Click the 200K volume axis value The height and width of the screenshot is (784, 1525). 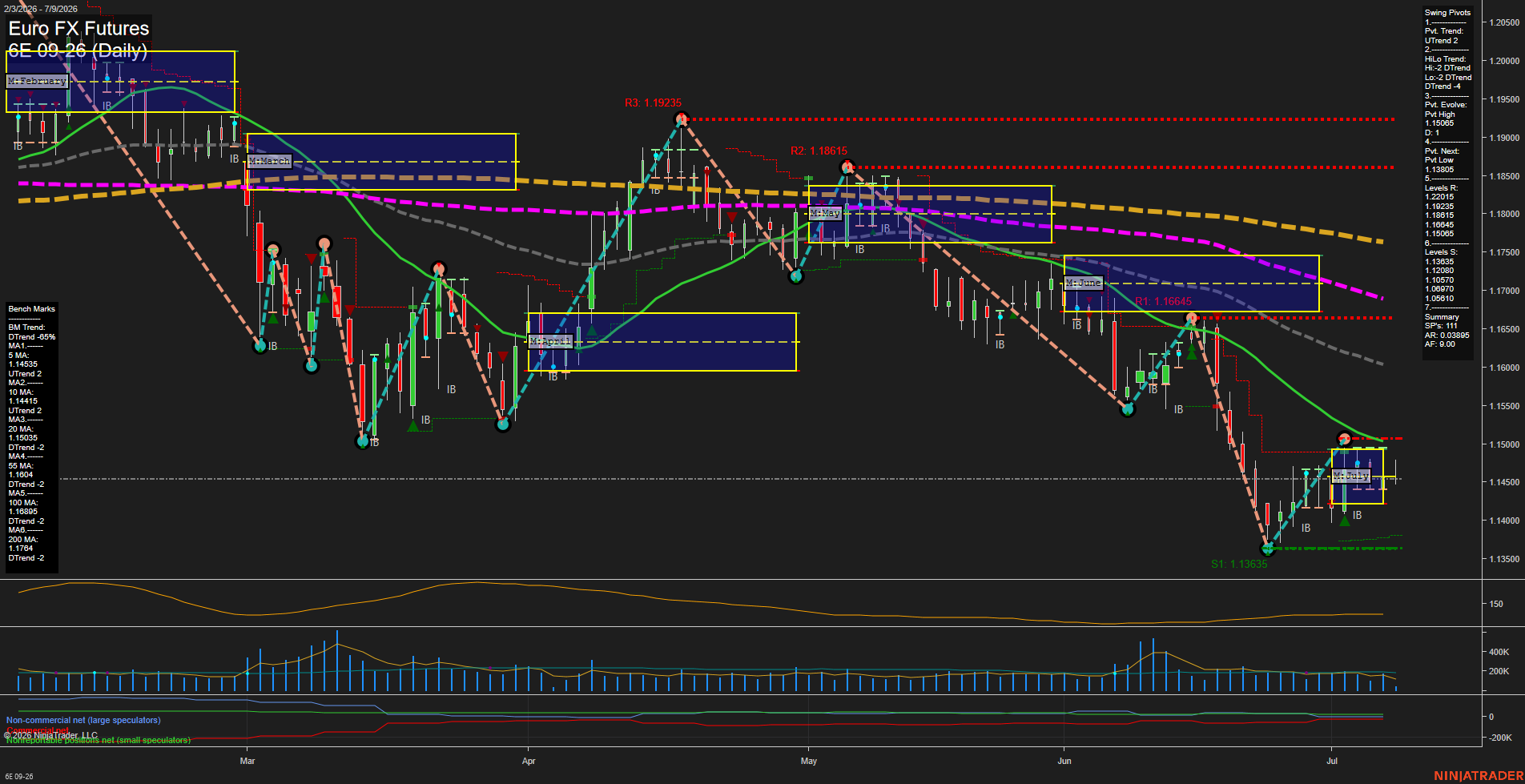coord(1499,671)
